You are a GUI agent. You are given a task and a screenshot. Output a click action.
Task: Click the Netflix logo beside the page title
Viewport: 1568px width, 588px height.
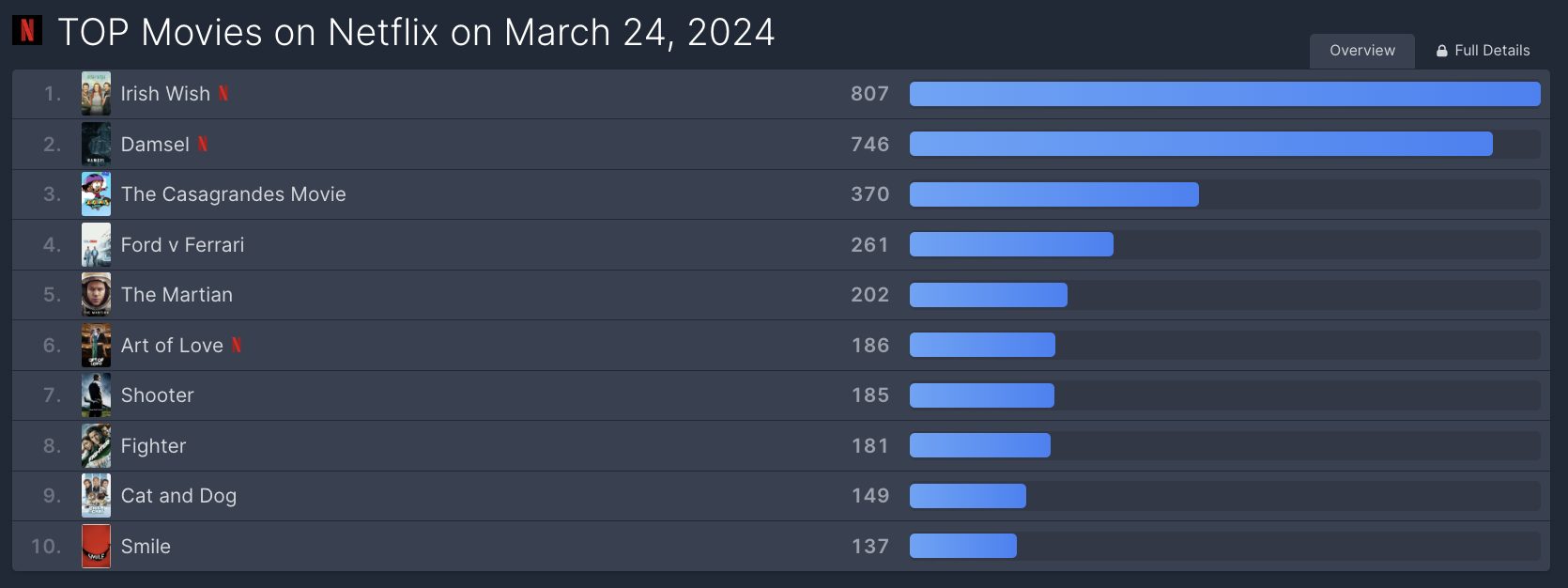[x=27, y=31]
